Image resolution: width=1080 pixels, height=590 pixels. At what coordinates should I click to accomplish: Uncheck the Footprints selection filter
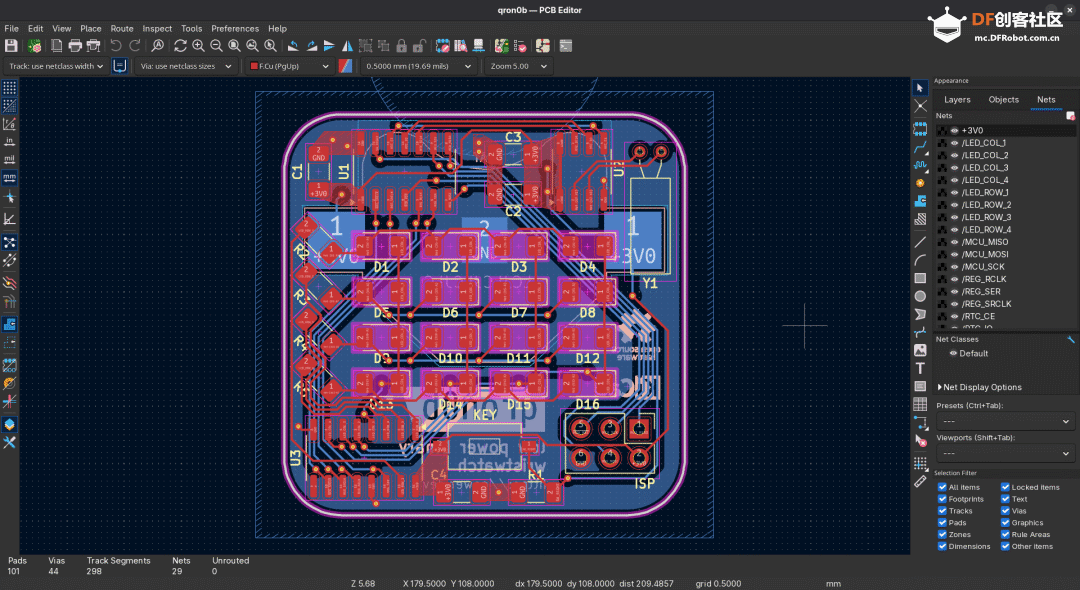[942, 499]
